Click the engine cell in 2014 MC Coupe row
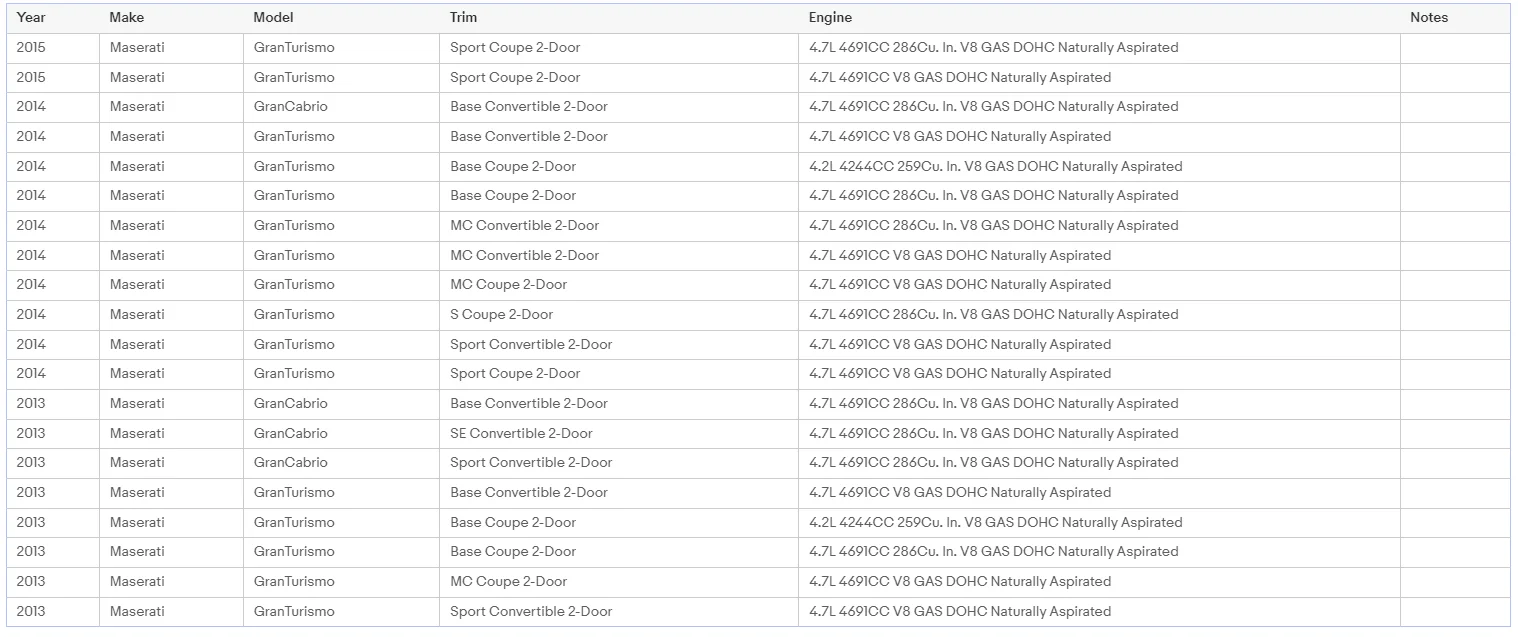Viewport: 1518px width, 637px height. point(1099,284)
